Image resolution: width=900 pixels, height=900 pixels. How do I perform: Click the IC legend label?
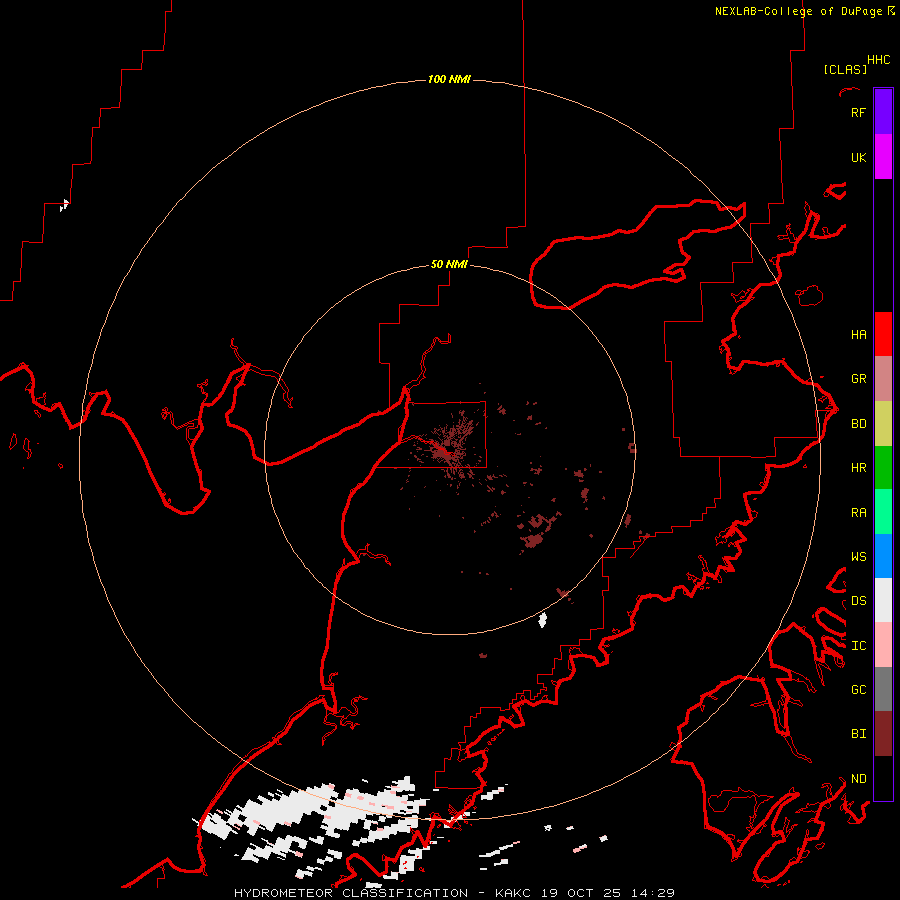(858, 646)
